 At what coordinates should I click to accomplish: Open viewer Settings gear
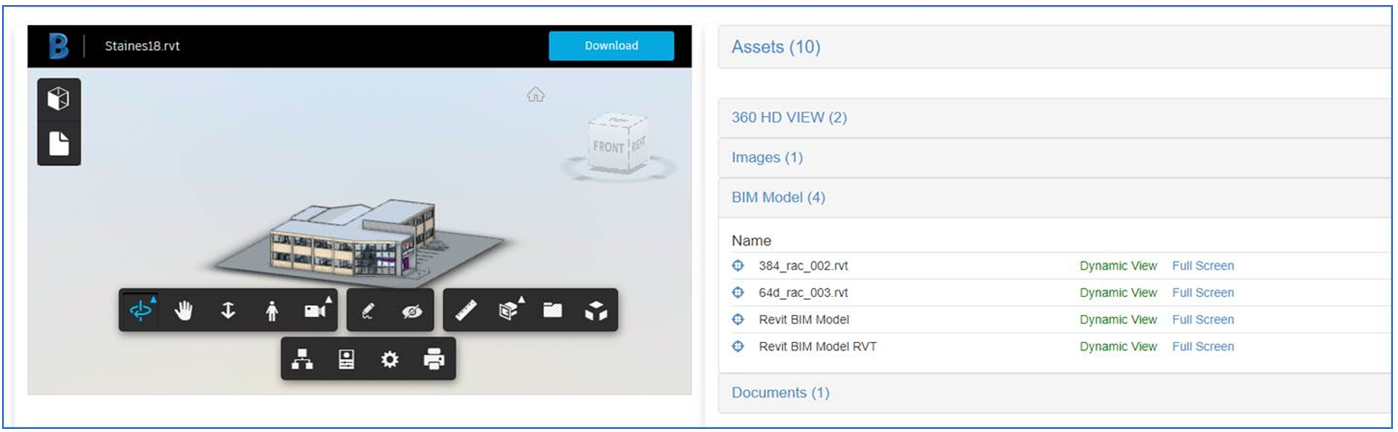tap(390, 359)
